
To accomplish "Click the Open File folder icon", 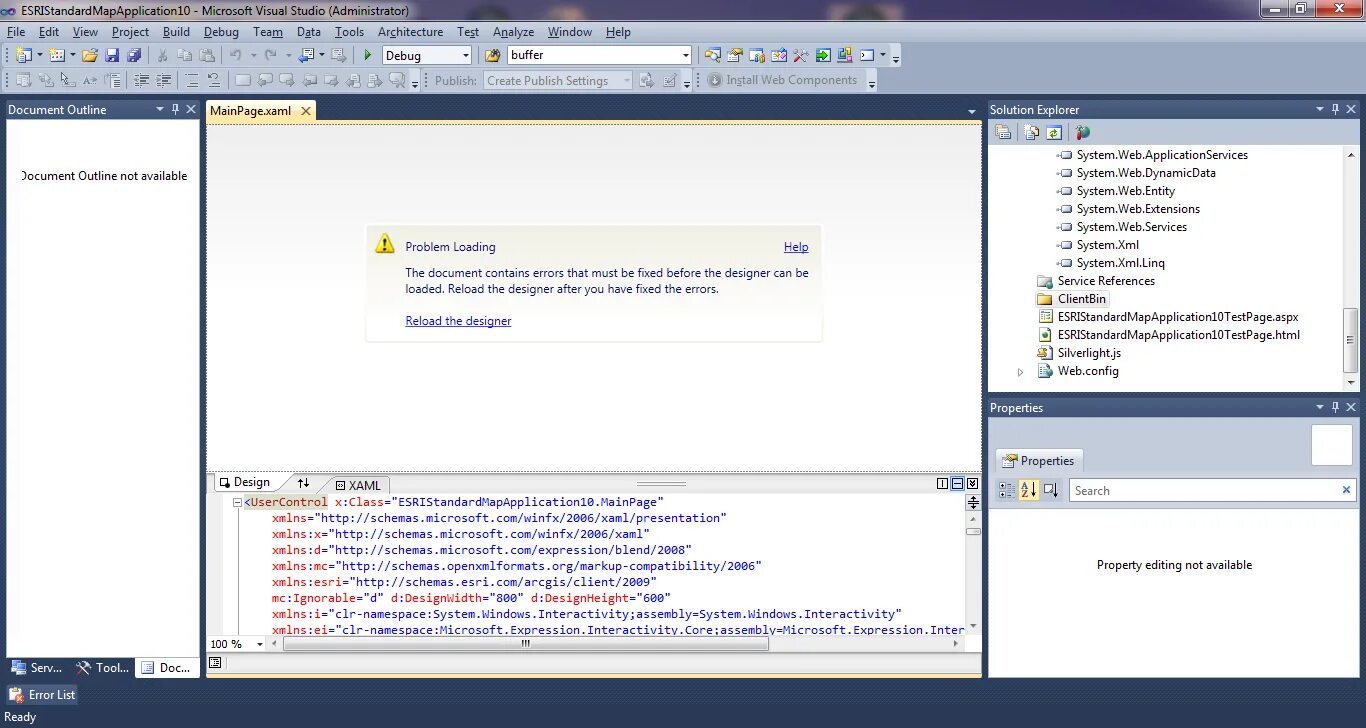I will tap(90, 56).
